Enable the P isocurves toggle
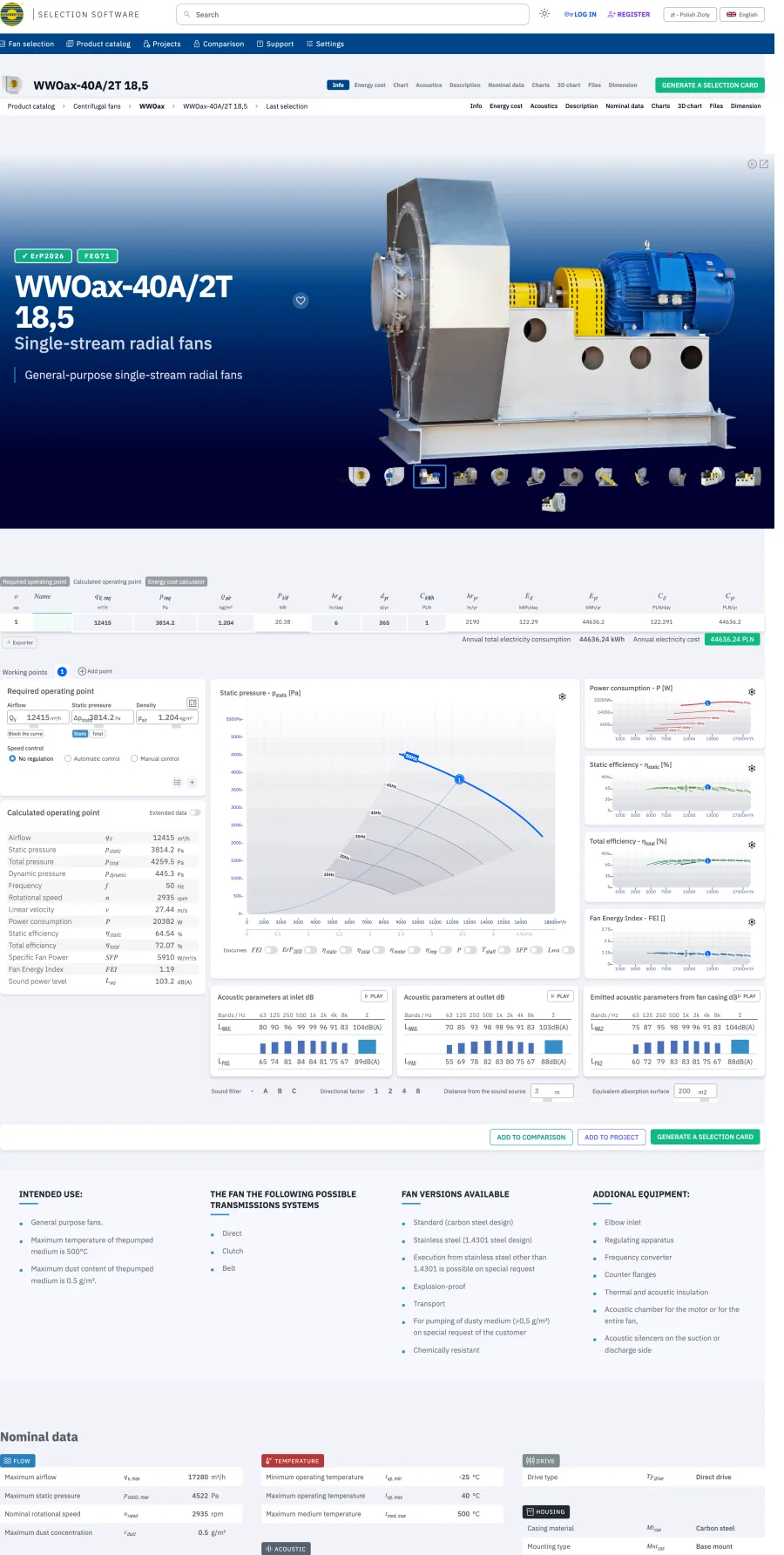The height and width of the screenshot is (1555, 784). coord(471,950)
